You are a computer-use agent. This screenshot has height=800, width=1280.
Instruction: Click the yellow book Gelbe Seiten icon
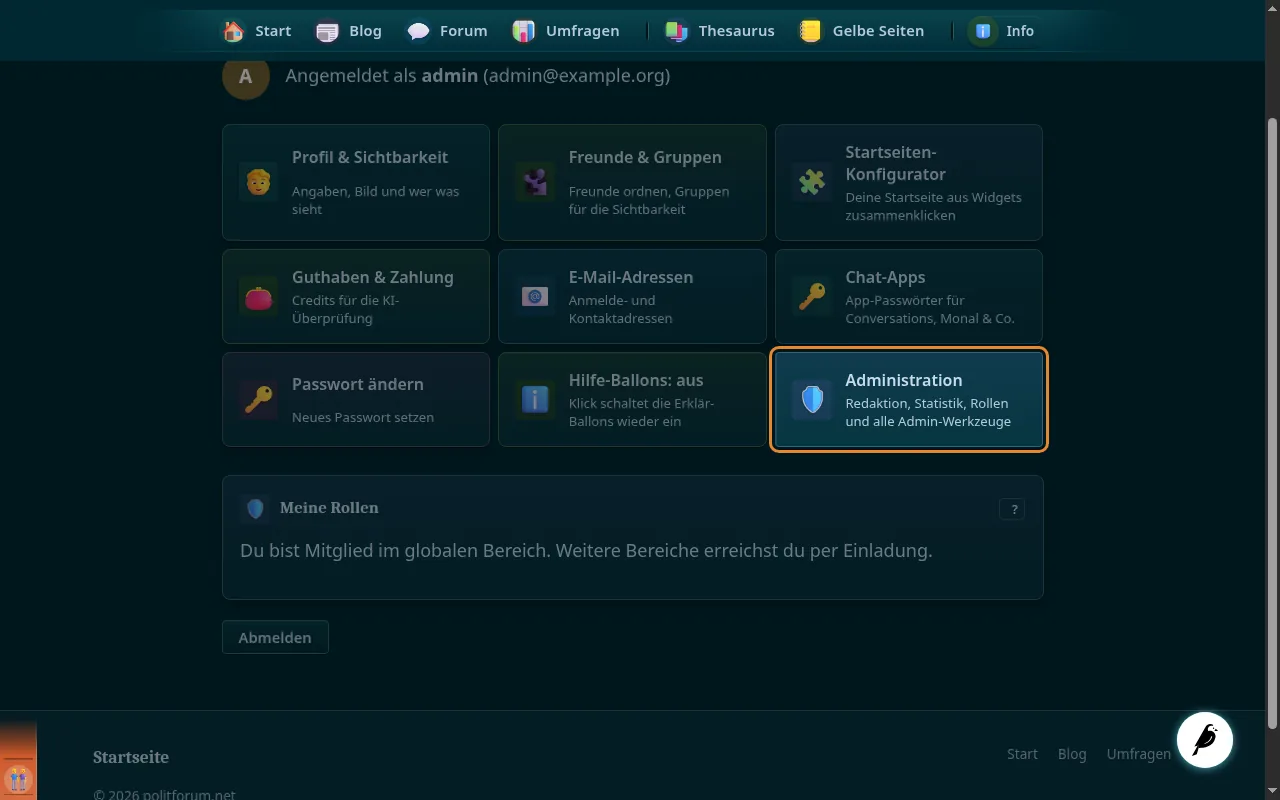pos(811,31)
